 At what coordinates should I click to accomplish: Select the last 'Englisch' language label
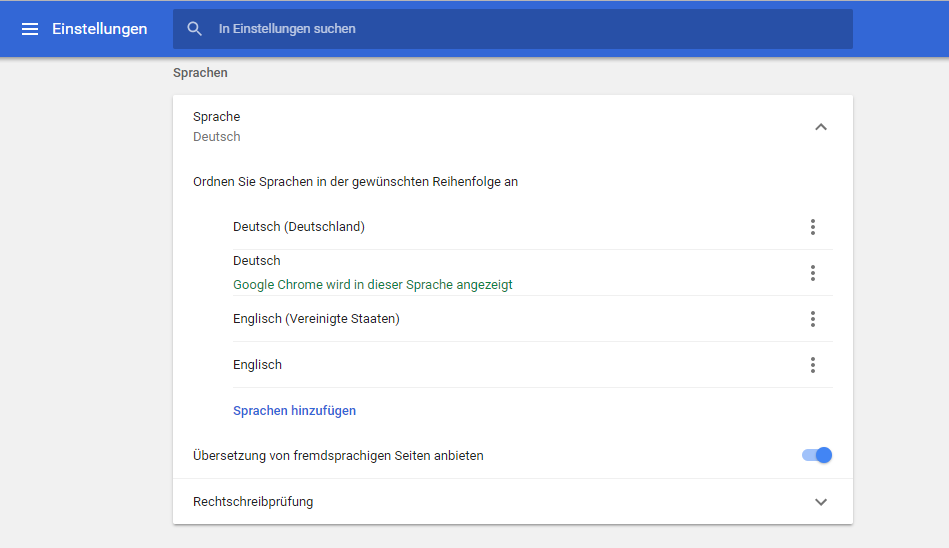tap(257, 365)
